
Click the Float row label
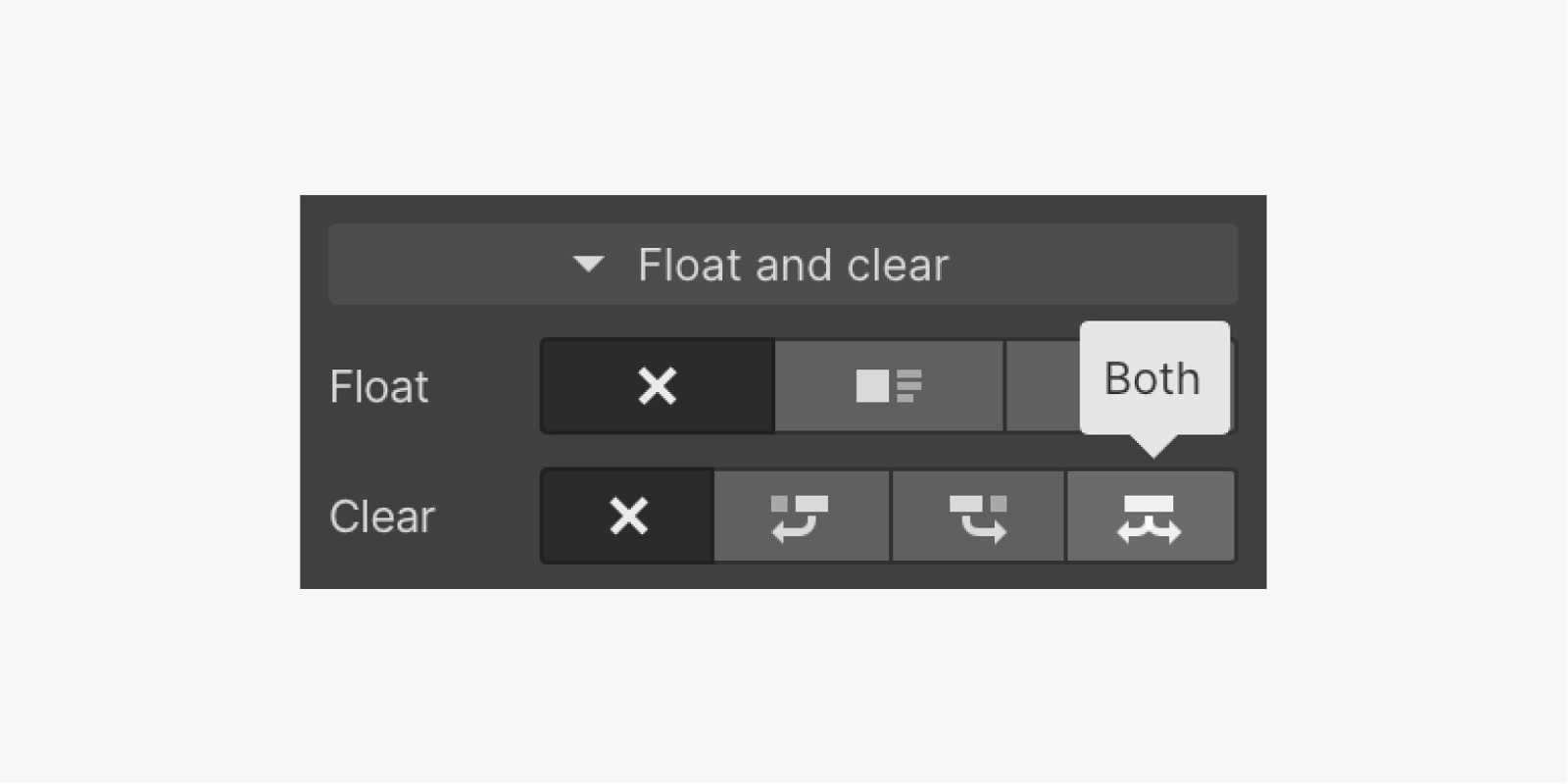click(x=379, y=386)
